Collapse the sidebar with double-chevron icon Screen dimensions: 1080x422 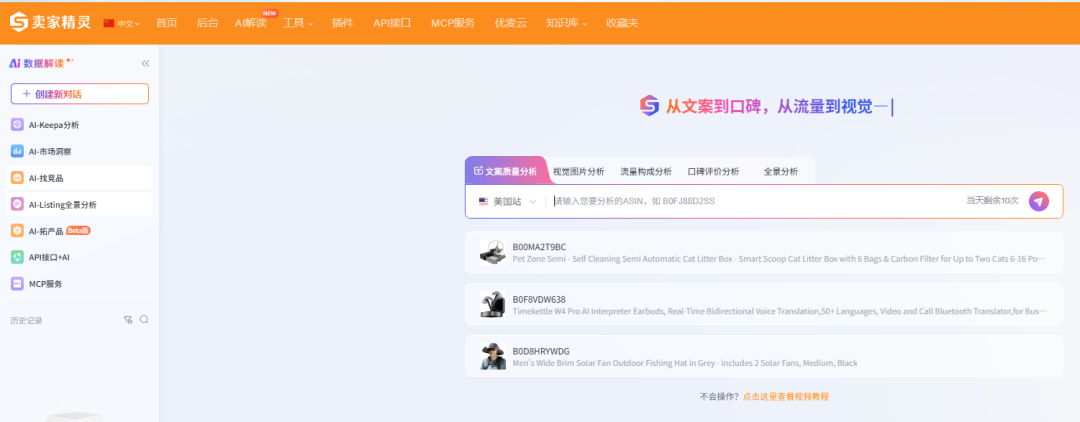click(145, 63)
